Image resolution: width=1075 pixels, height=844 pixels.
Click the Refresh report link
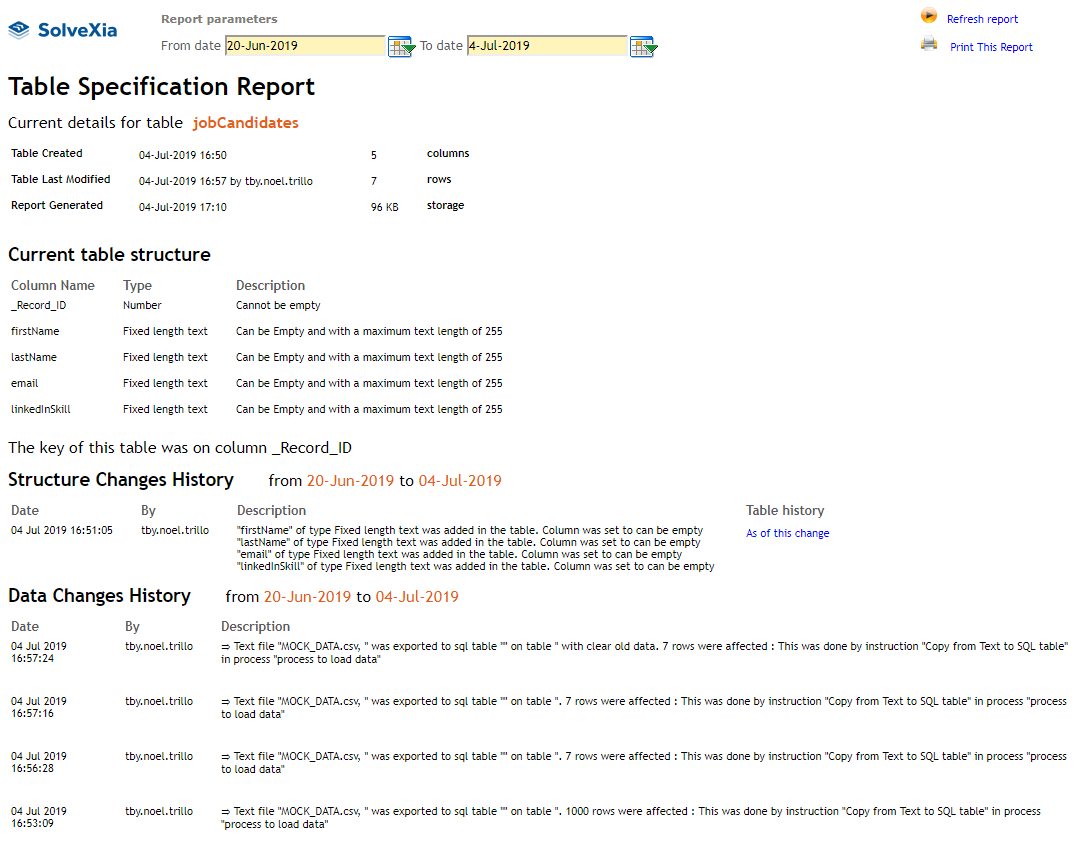click(x=982, y=19)
